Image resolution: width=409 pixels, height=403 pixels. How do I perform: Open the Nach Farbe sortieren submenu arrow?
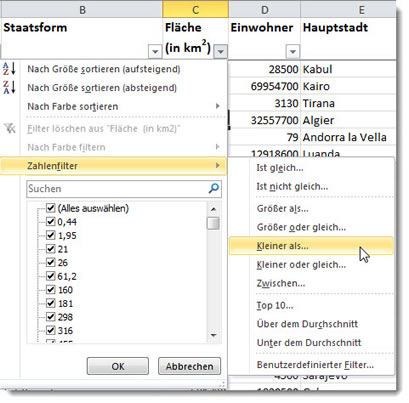point(217,106)
